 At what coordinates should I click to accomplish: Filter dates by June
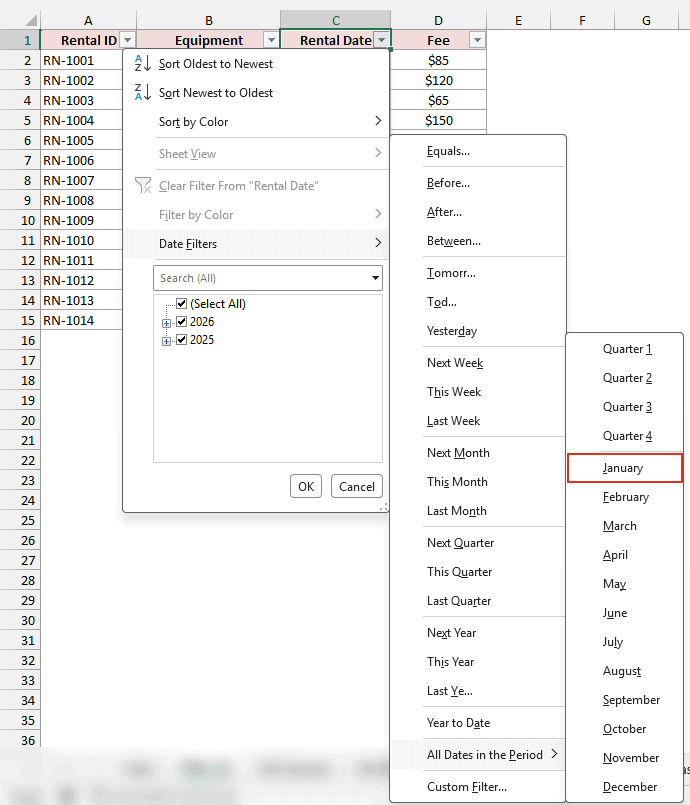pyautogui.click(x=625, y=612)
